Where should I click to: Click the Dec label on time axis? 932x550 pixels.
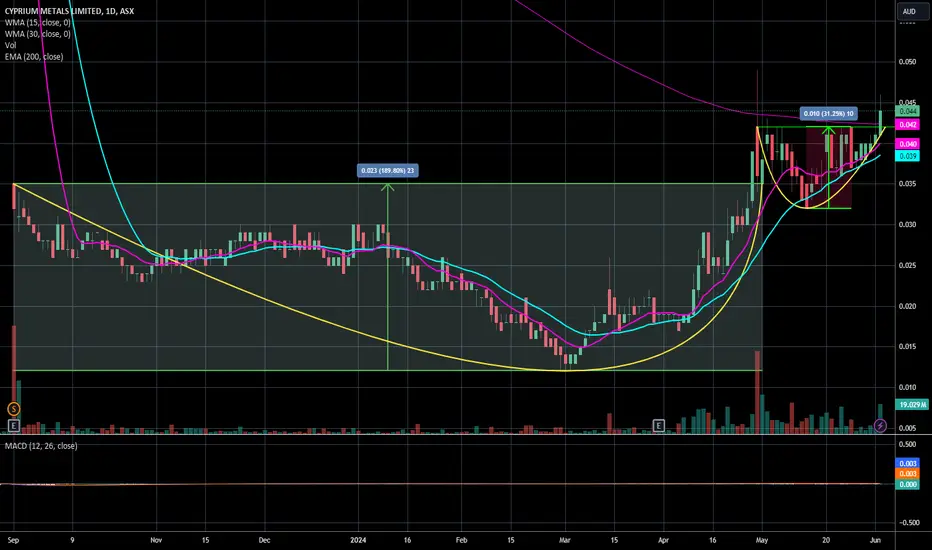pos(264,540)
